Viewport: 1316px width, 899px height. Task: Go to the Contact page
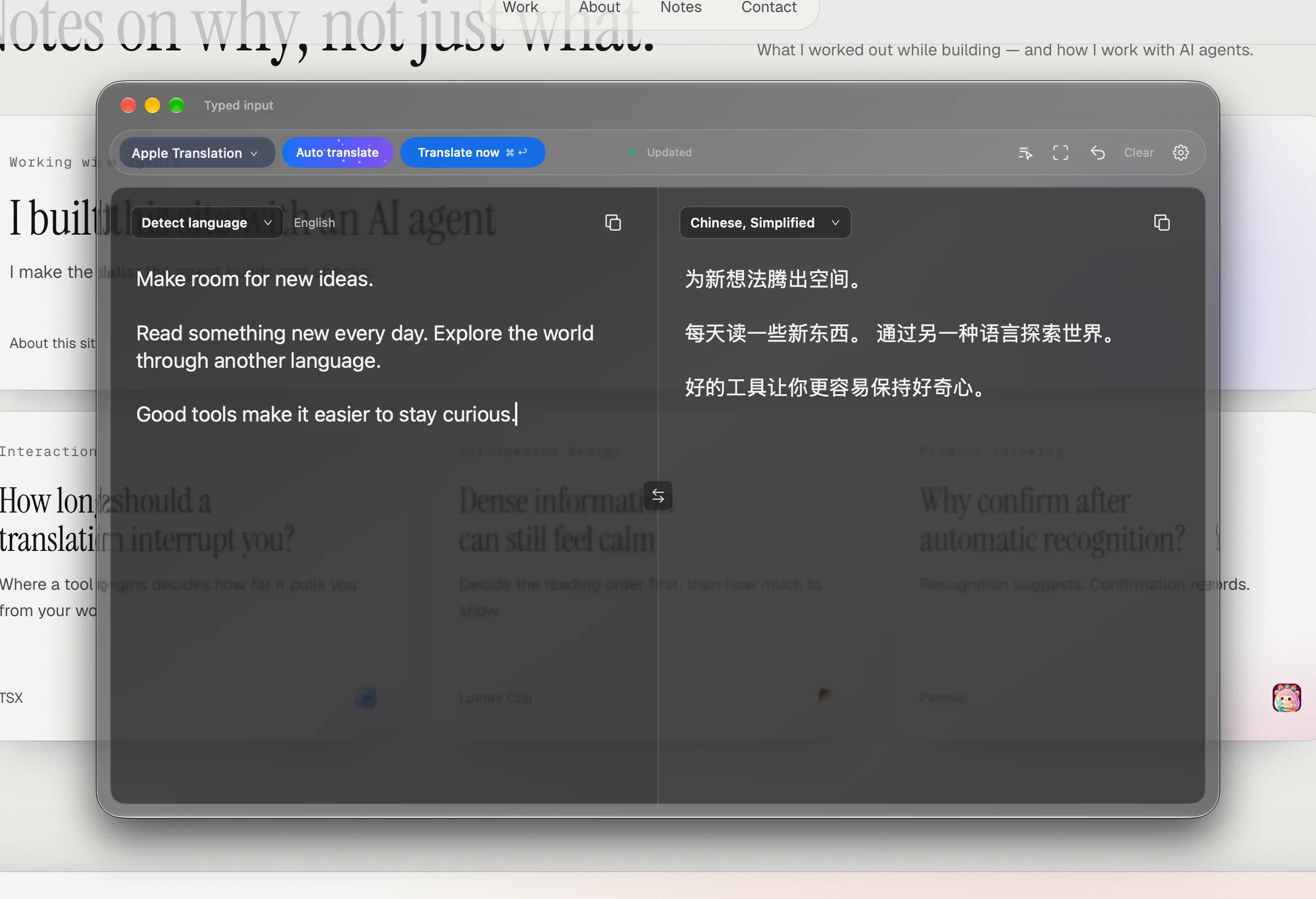click(768, 7)
